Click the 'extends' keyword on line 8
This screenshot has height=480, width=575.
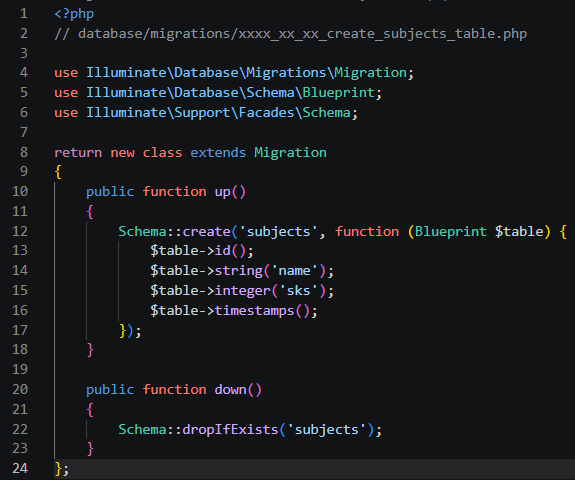218,153
